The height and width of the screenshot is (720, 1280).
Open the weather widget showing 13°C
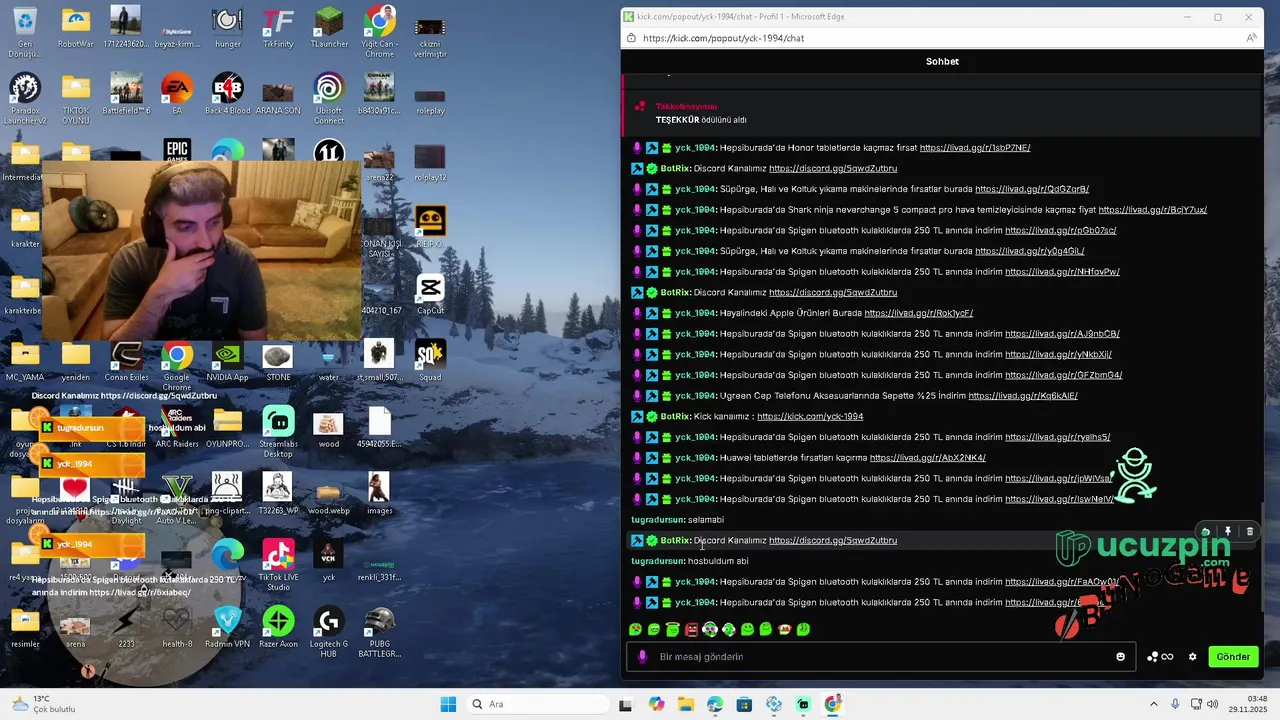42,704
